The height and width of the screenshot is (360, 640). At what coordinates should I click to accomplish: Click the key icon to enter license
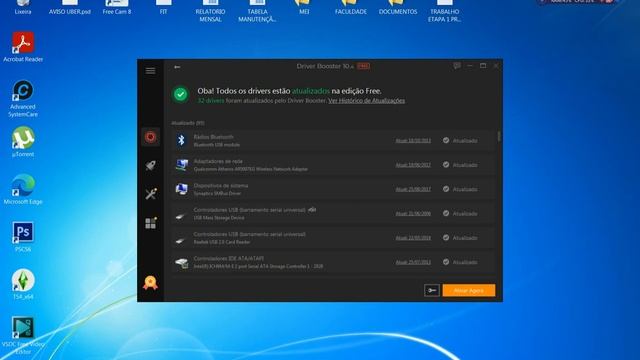[431, 290]
